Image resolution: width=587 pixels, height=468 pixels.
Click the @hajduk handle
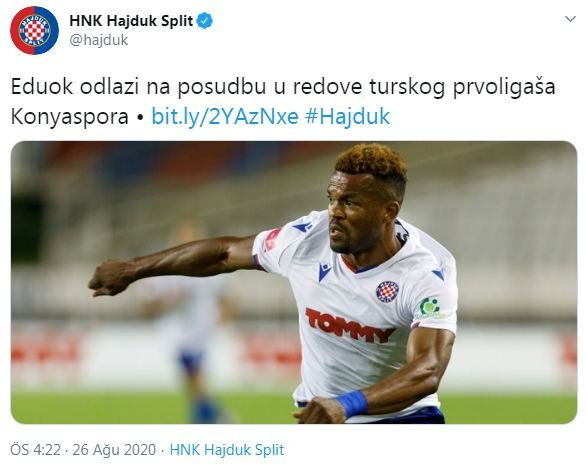[98, 40]
